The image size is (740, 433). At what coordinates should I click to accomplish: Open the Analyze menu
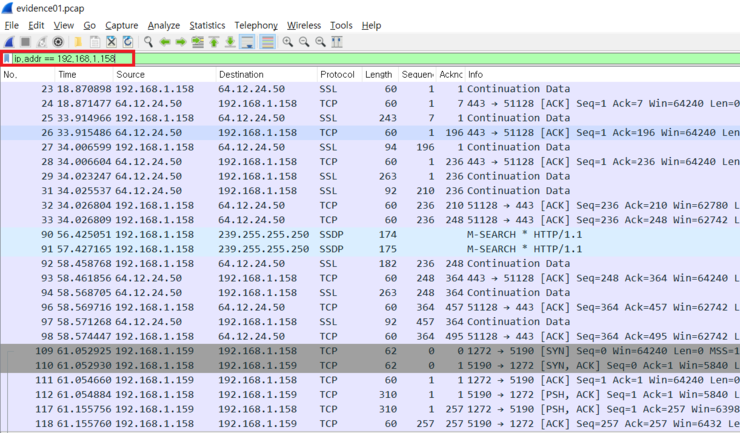tap(164, 25)
